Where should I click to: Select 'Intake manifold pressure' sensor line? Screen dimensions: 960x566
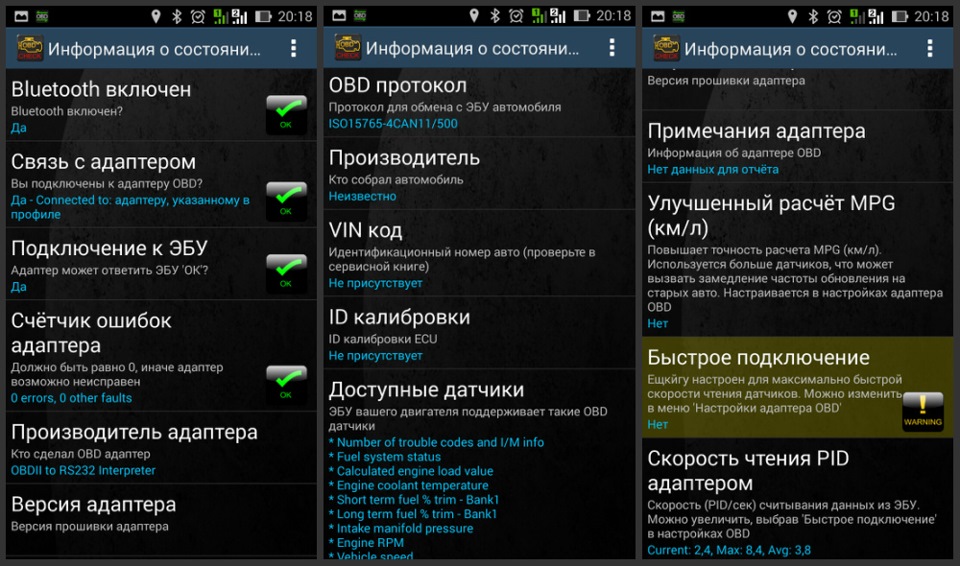401,528
